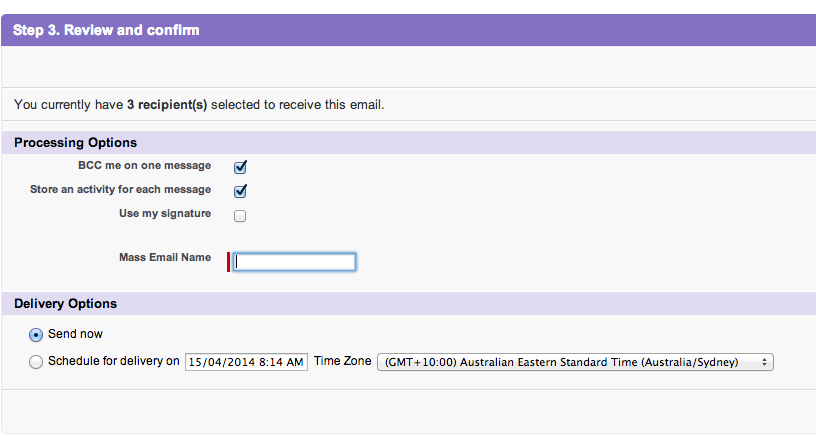Click the 'Mass Email Name' label text
Viewport: 816px width, 436px height.
[x=165, y=258]
